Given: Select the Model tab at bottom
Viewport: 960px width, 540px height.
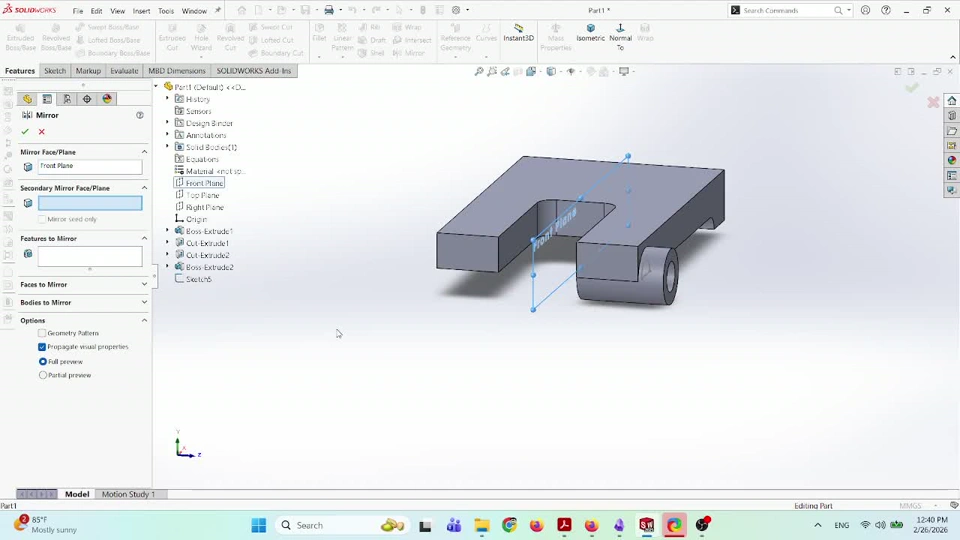Looking at the screenshot, I should click(77, 494).
